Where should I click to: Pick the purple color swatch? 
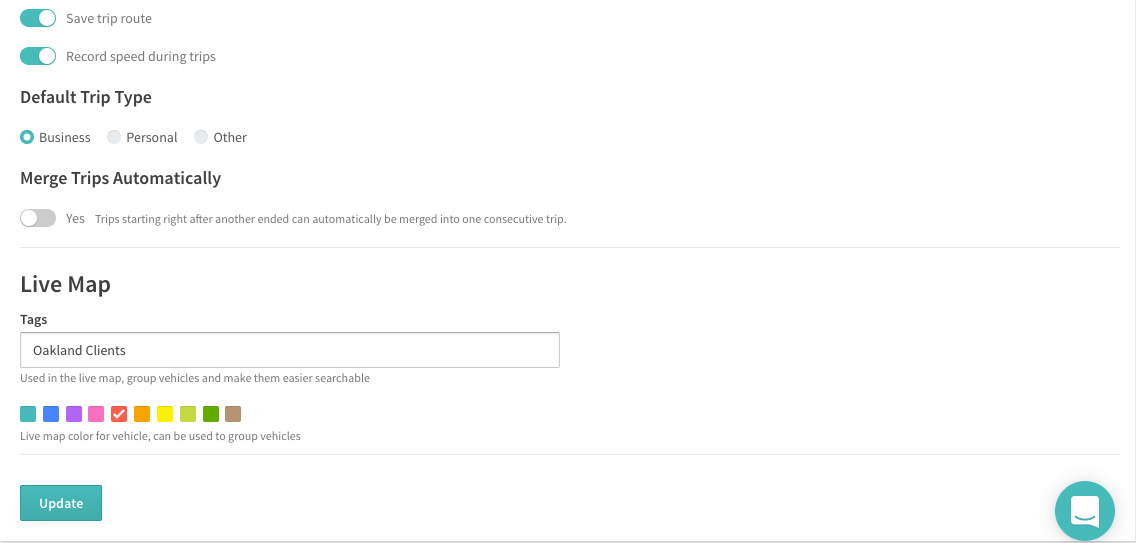pos(74,414)
